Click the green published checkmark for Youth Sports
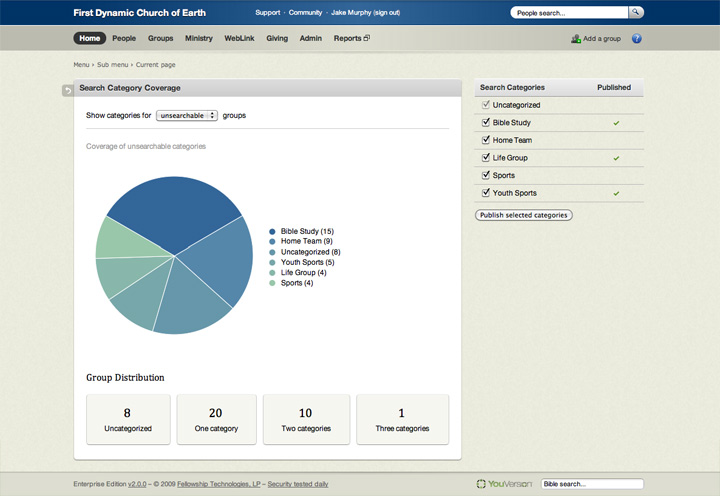720x496 pixels. 616,193
